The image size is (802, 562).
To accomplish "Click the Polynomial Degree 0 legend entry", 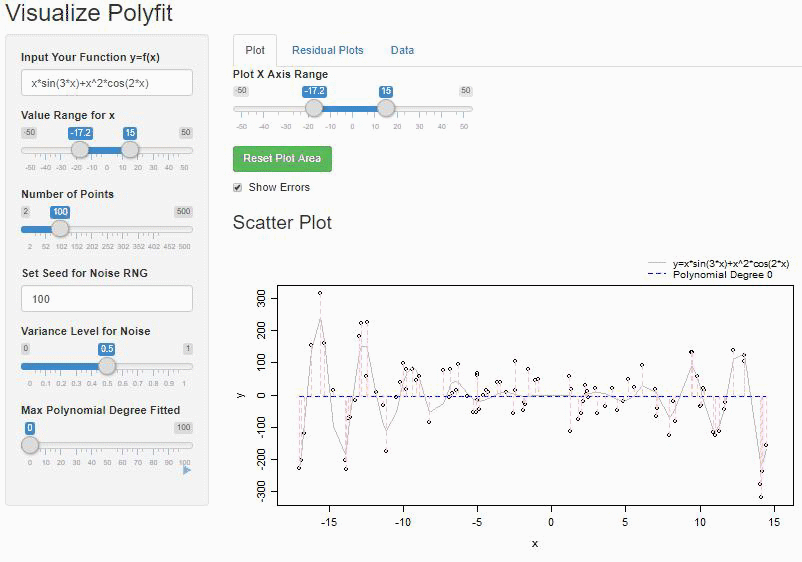I will pyautogui.click(x=711, y=275).
